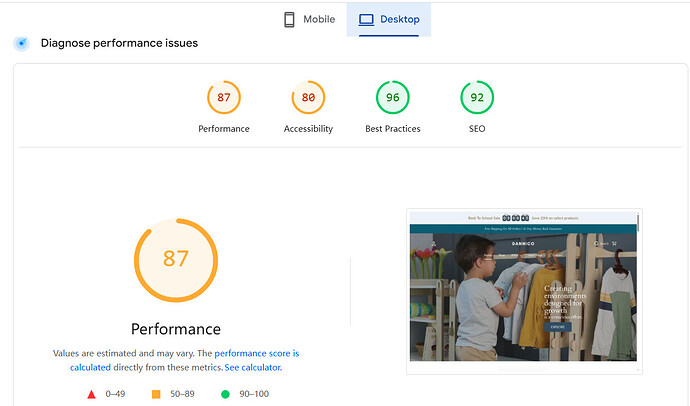The image size is (690, 406).
Task: Click the account icon in site preview
Action: click(x=432, y=242)
